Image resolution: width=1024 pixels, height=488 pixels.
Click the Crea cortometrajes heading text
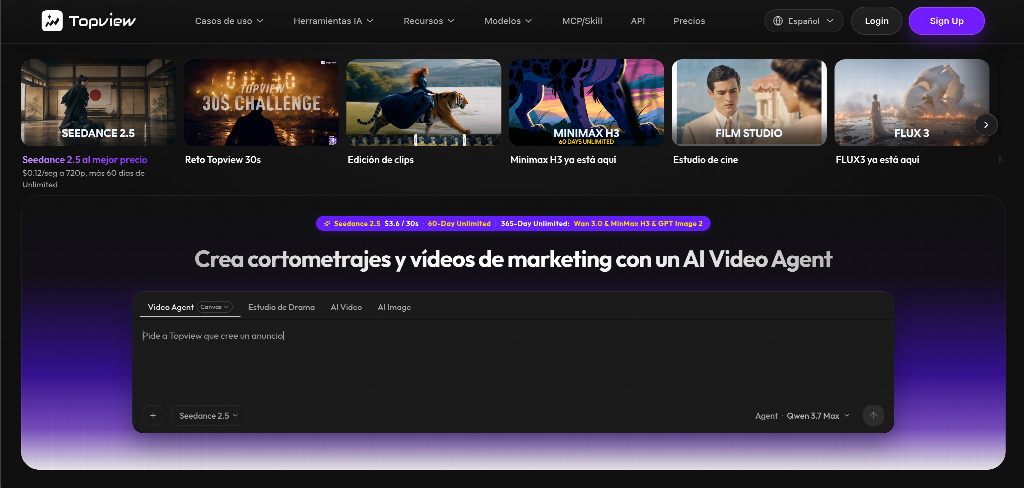[x=513, y=259]
